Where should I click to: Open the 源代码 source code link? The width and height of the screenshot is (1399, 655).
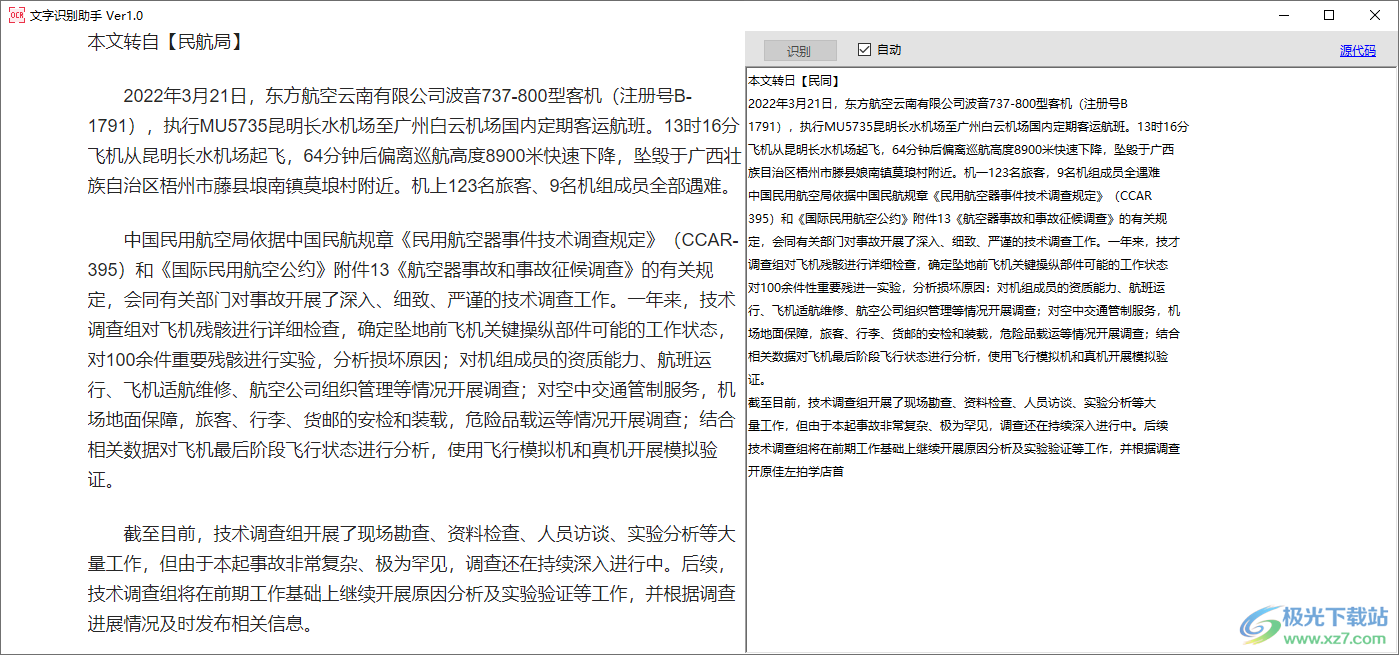1357,50
